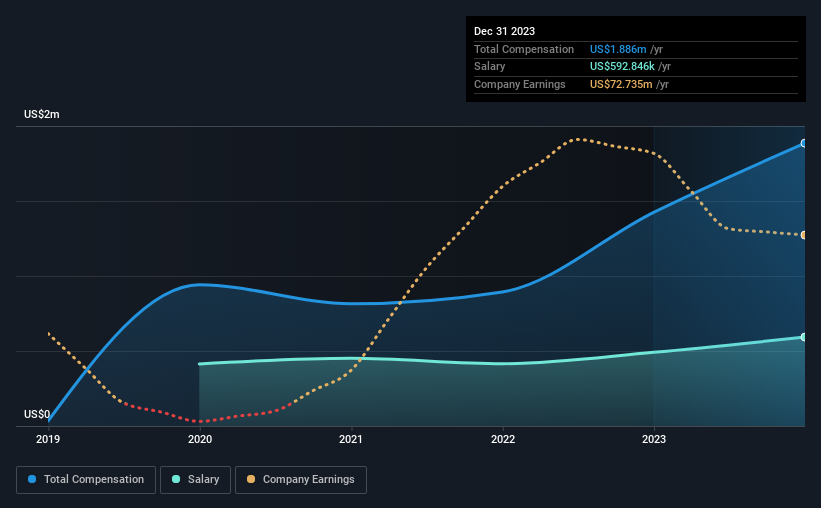This screenshot has height=508, width=821.
Task: Click the US$72.735m company earnings value
Action: [621, 84]
